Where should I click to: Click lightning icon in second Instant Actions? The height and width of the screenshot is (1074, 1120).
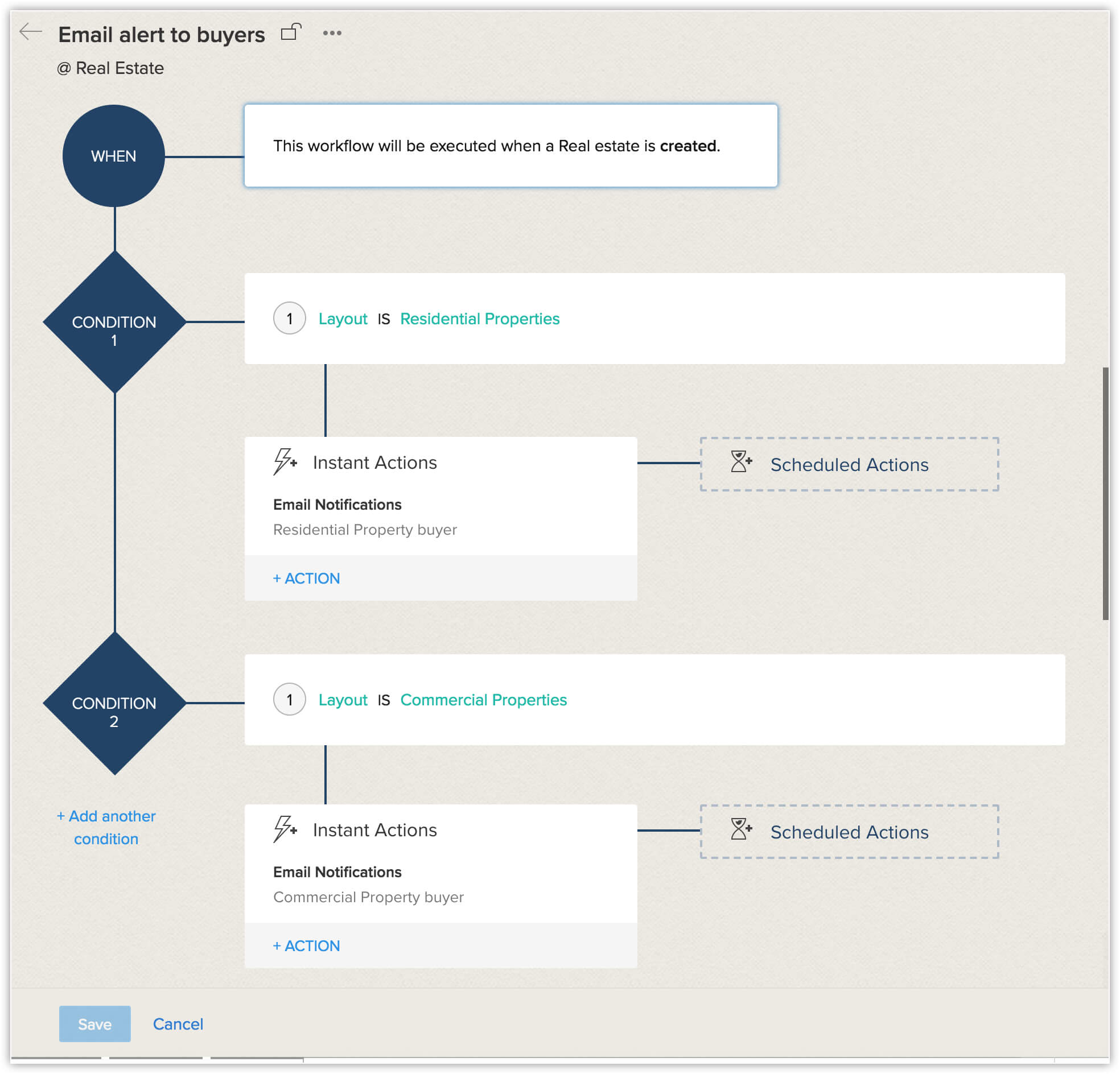(285, 829)
